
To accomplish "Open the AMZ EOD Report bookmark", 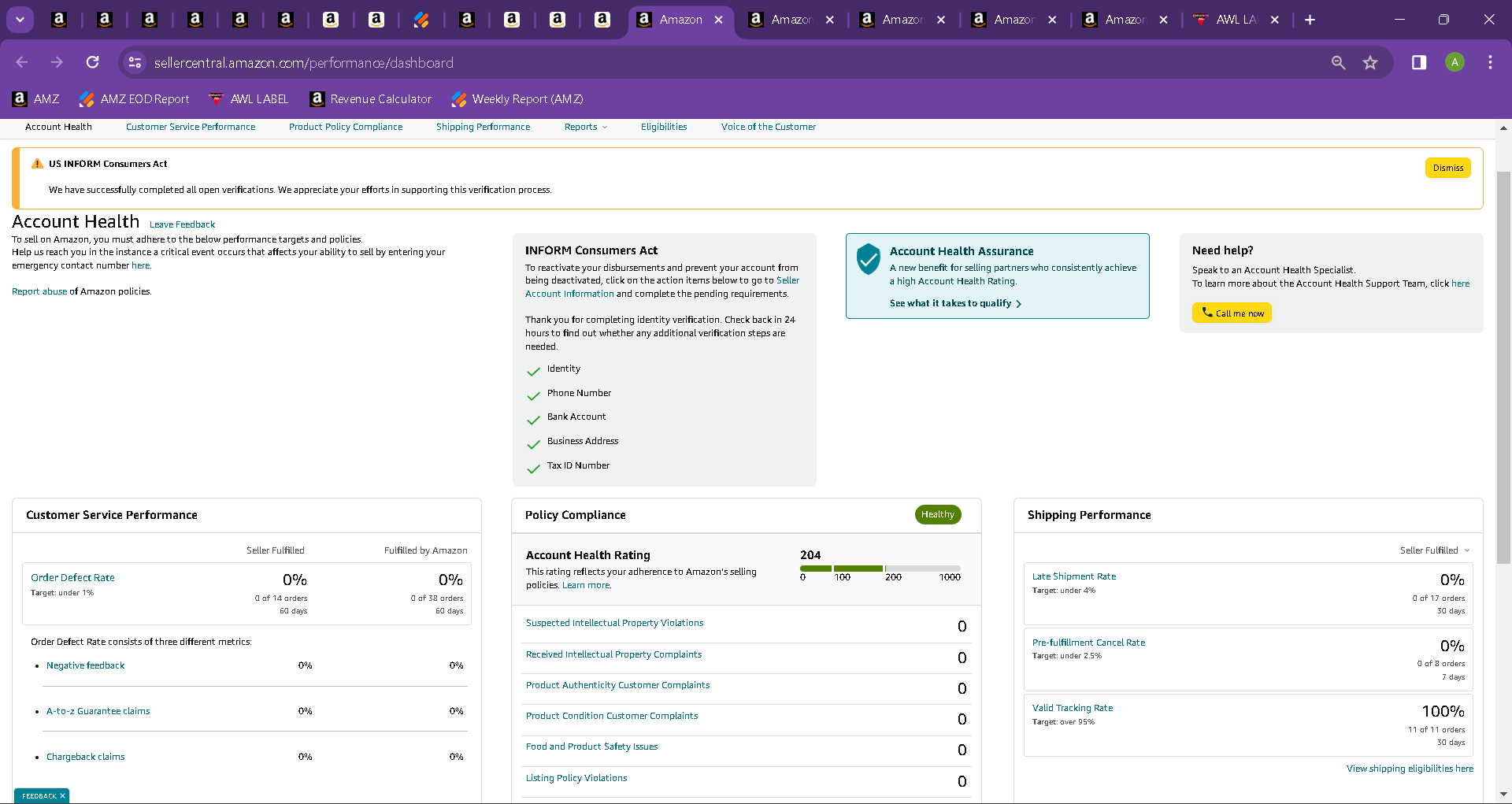I will pyautogui.click(x=134, y=99).
